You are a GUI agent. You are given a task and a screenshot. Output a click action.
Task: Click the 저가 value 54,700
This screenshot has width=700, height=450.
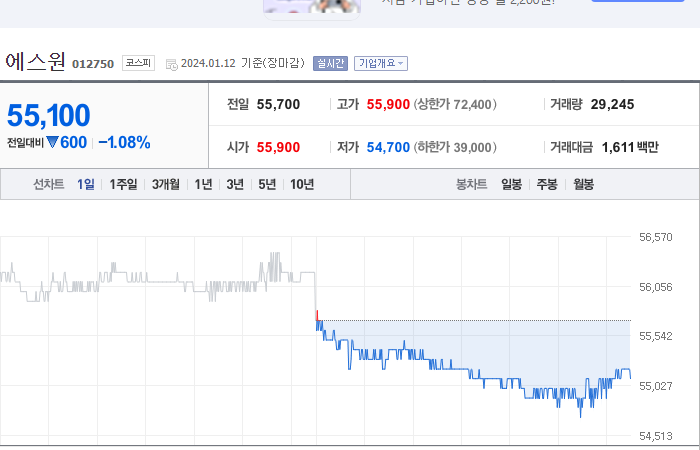tap(388, 147)
